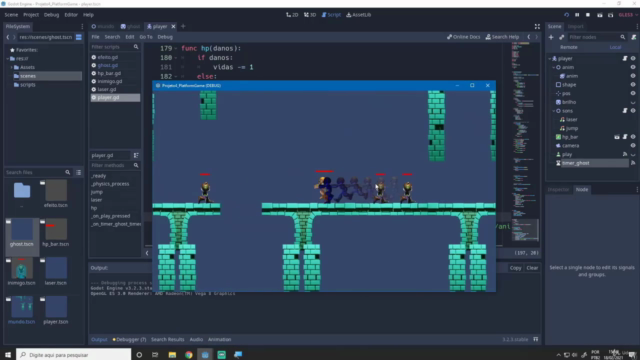Add a new node with plus icon
The image size is (640, 360).
(x=551, y=37)
